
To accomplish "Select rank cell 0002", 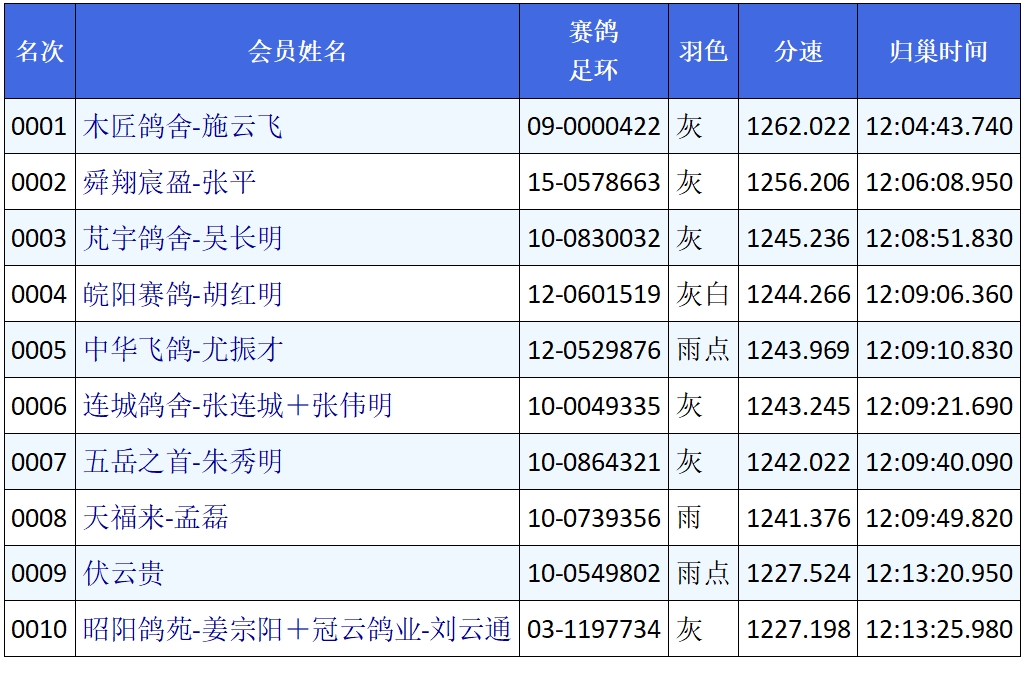I will pyautogui.click(x=39, y=182).
